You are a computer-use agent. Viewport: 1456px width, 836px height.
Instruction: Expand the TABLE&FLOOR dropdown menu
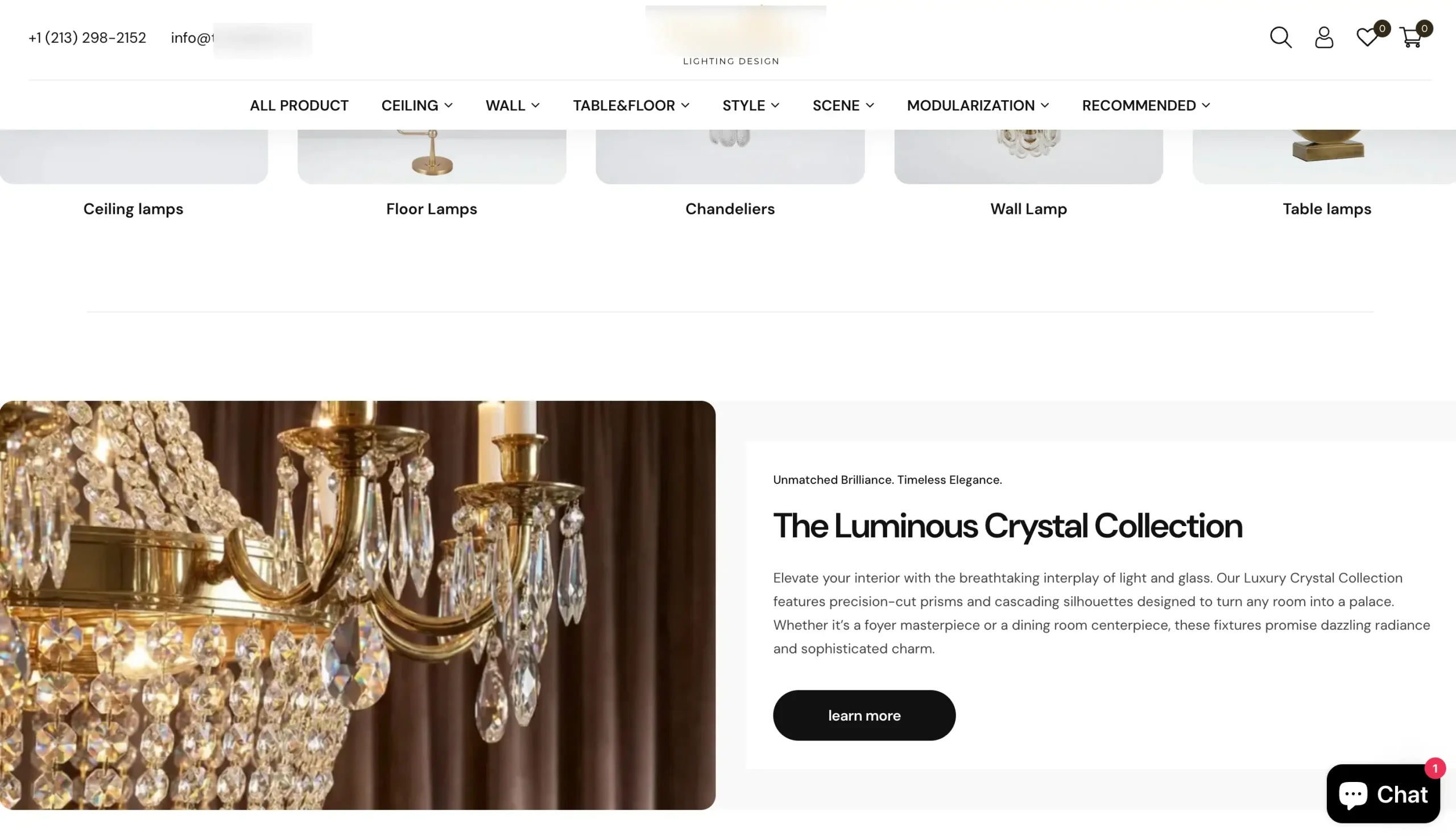[630, 106]
